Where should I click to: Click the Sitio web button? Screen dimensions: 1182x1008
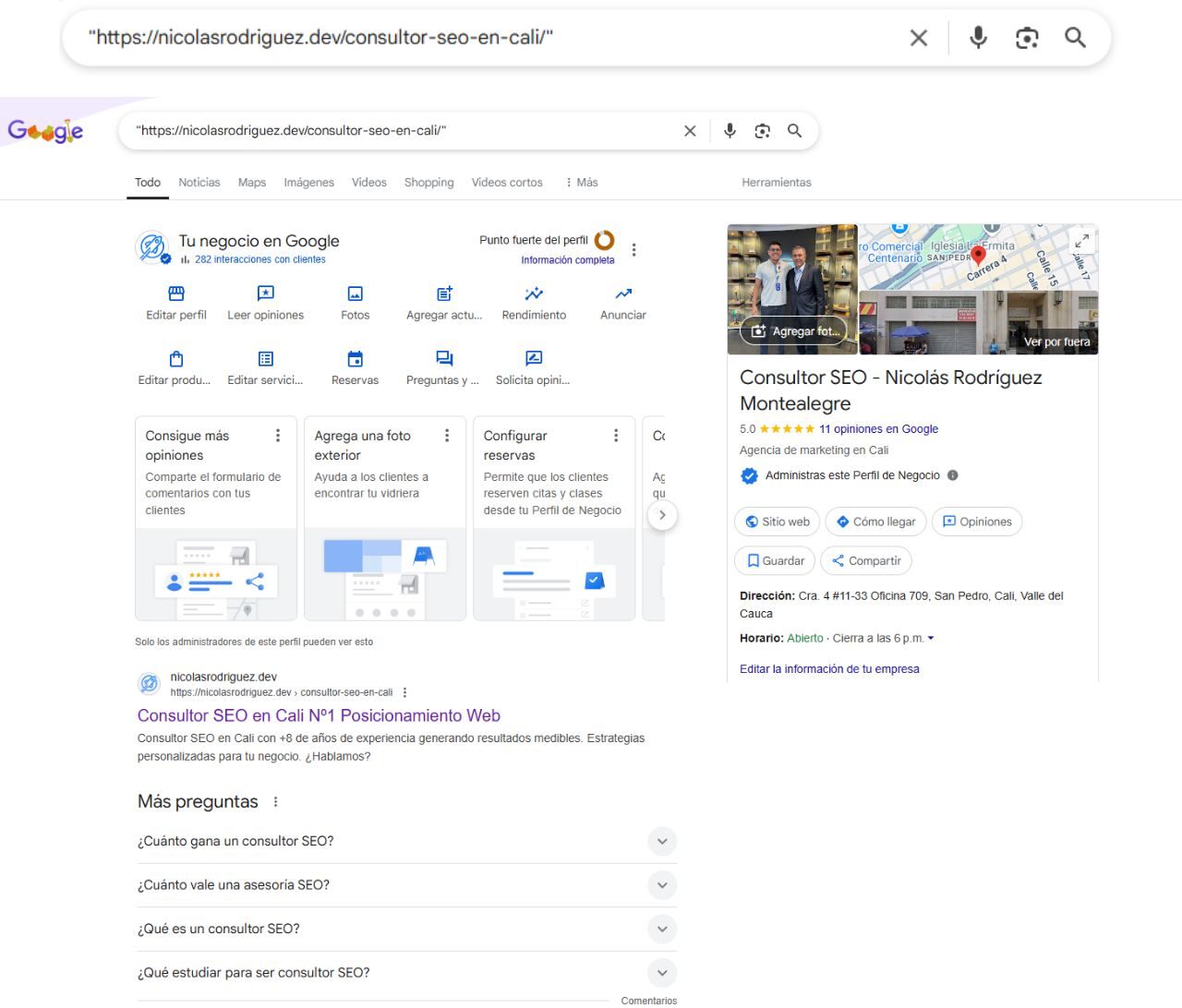click(x=778, y=522)
